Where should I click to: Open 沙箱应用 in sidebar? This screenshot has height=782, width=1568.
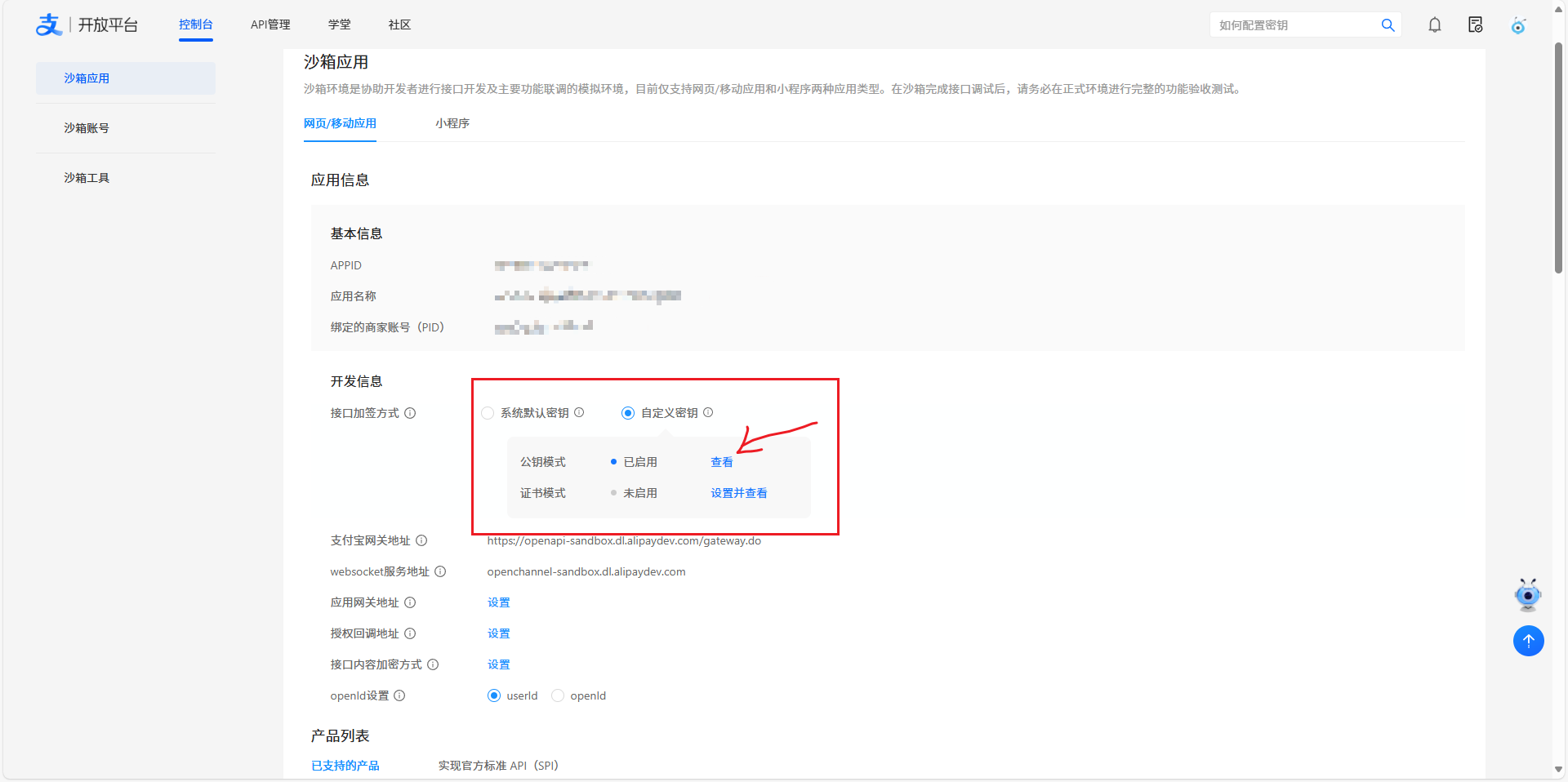pos(126,78)
